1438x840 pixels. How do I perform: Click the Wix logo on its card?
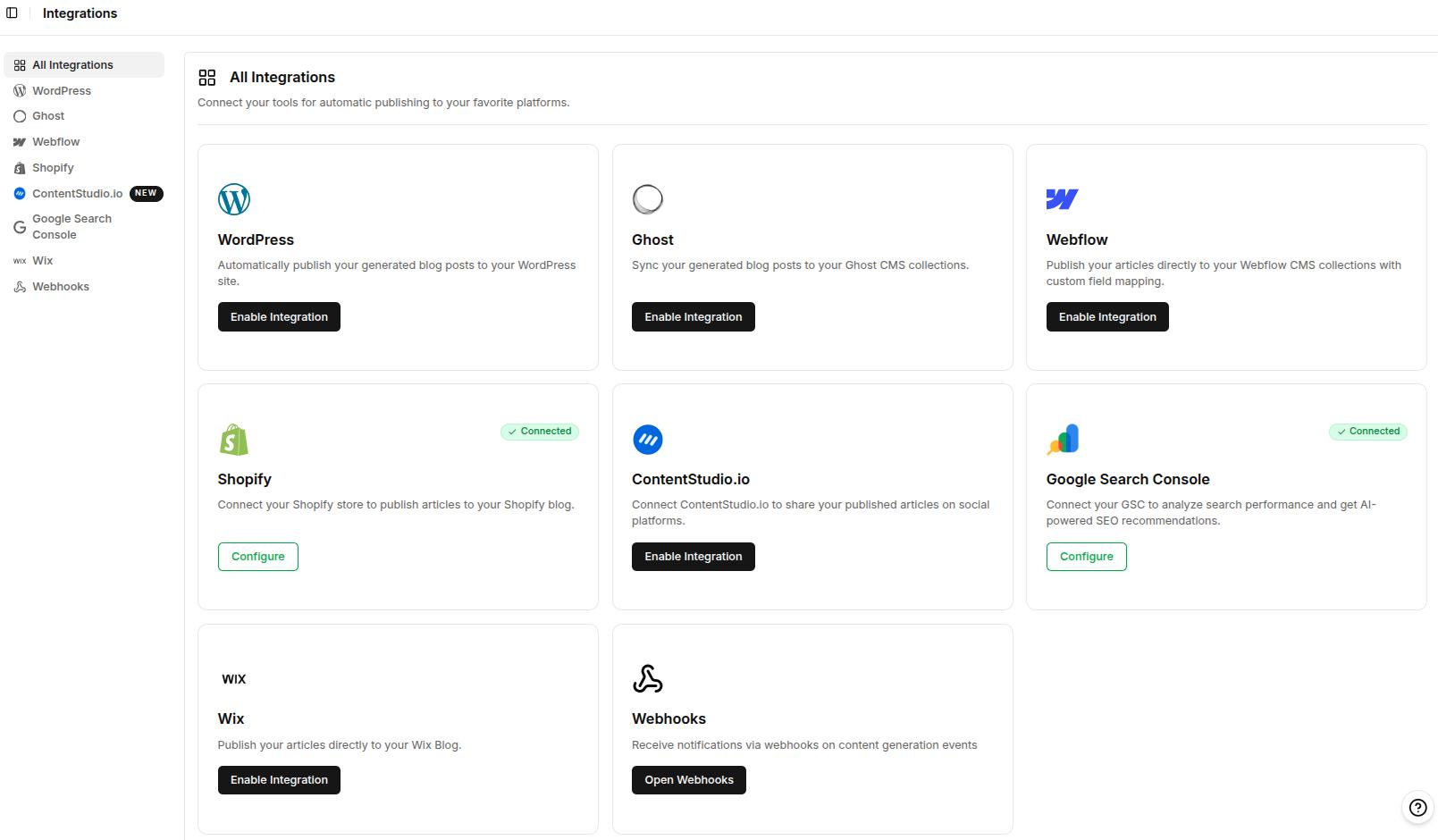pyautogui.click(x=233, y=678)
